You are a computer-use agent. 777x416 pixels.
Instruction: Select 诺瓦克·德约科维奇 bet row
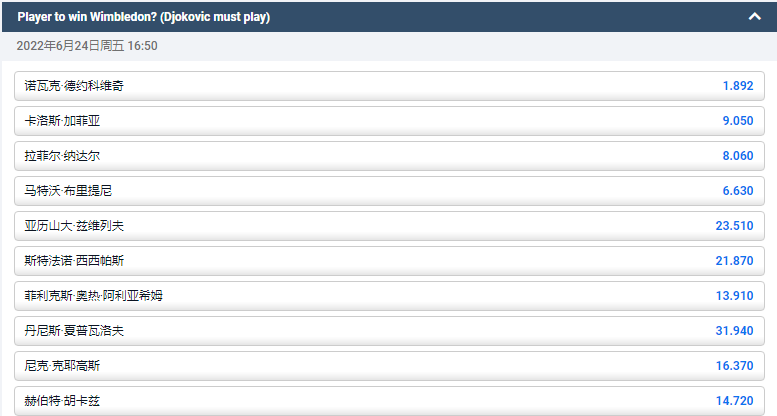[75, 86]
